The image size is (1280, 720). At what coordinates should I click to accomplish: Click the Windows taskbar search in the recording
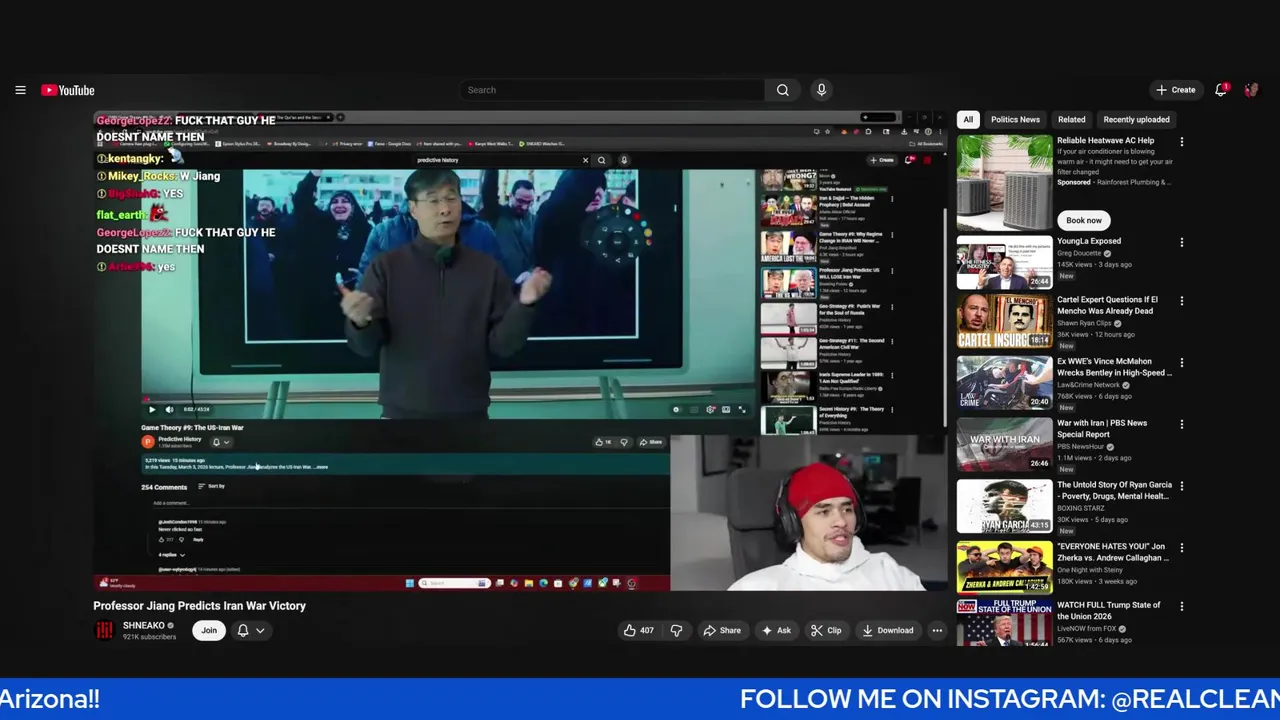pyautogui.click(x=453, y=583)
